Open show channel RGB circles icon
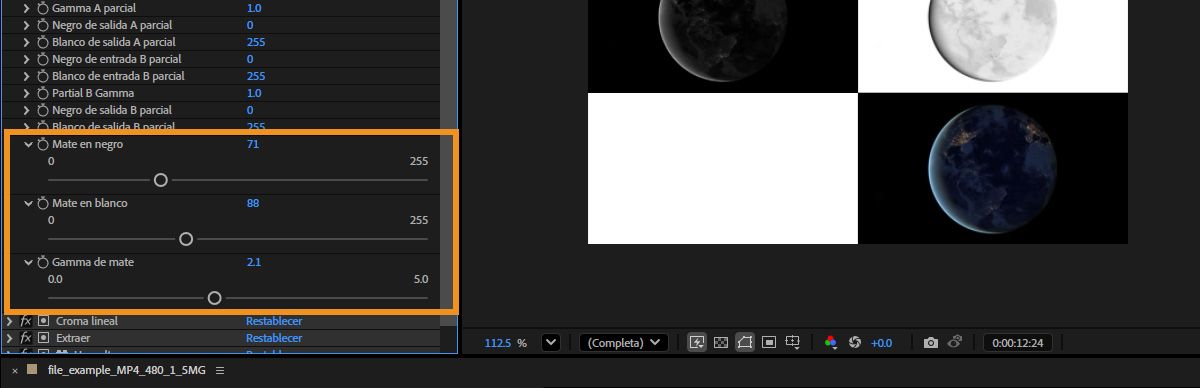The image size is (1200, 388). [830, 342]
